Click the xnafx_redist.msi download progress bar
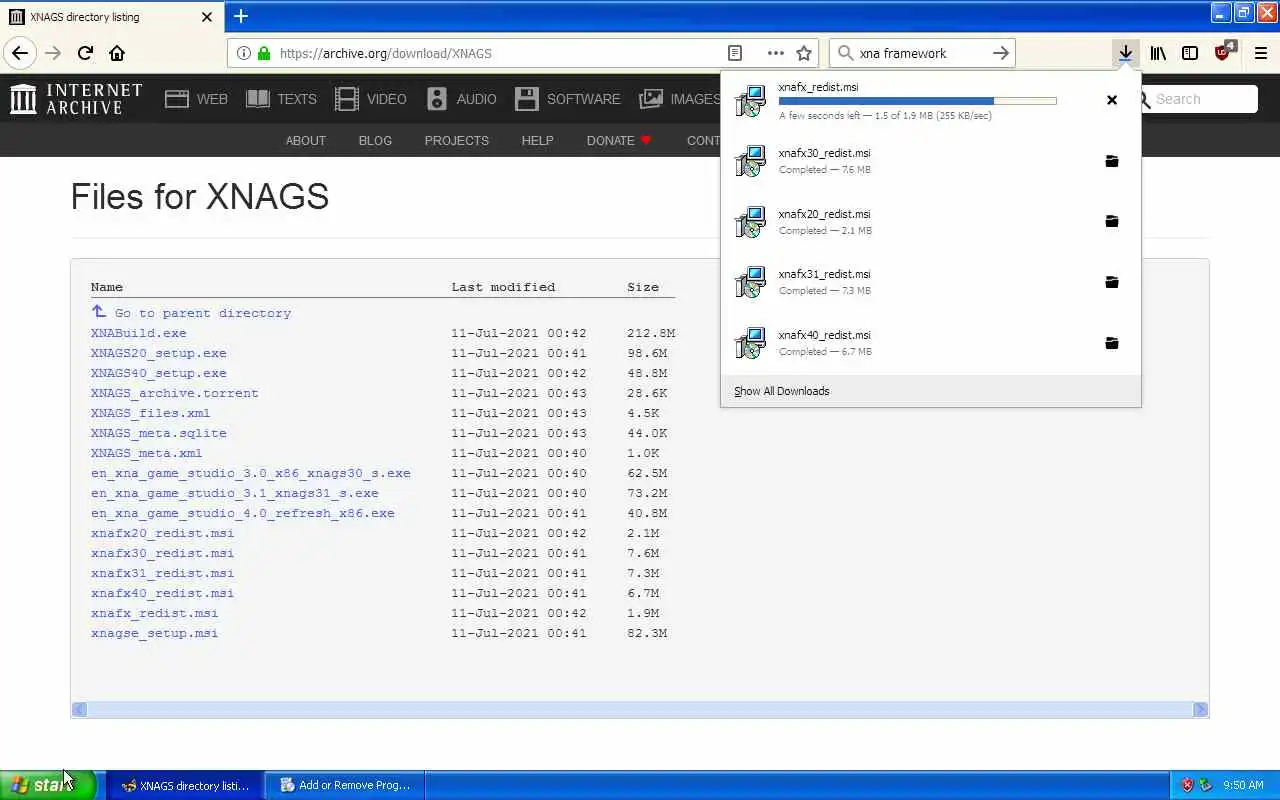Image resolution: width=1280 pixels, height=800 pixels. coord(917,101)
